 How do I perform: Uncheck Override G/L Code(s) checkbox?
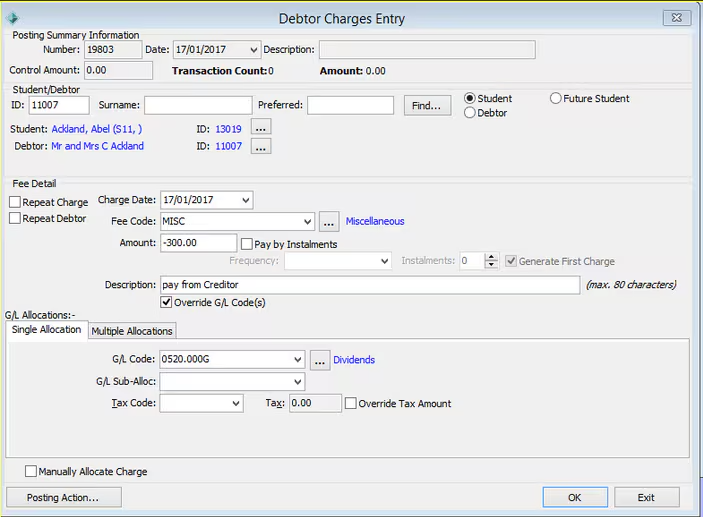coord(167,303)
